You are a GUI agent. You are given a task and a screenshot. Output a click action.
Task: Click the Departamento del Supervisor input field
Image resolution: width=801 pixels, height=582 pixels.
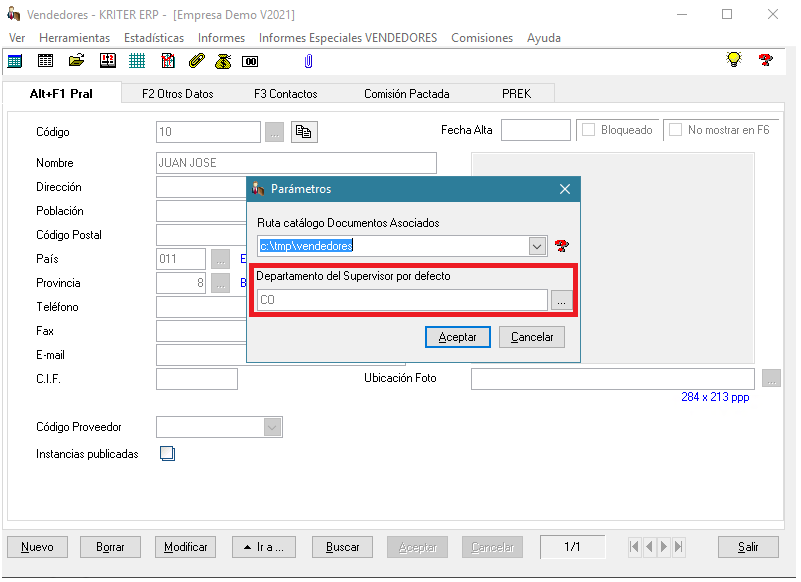(x=402, y=300)
